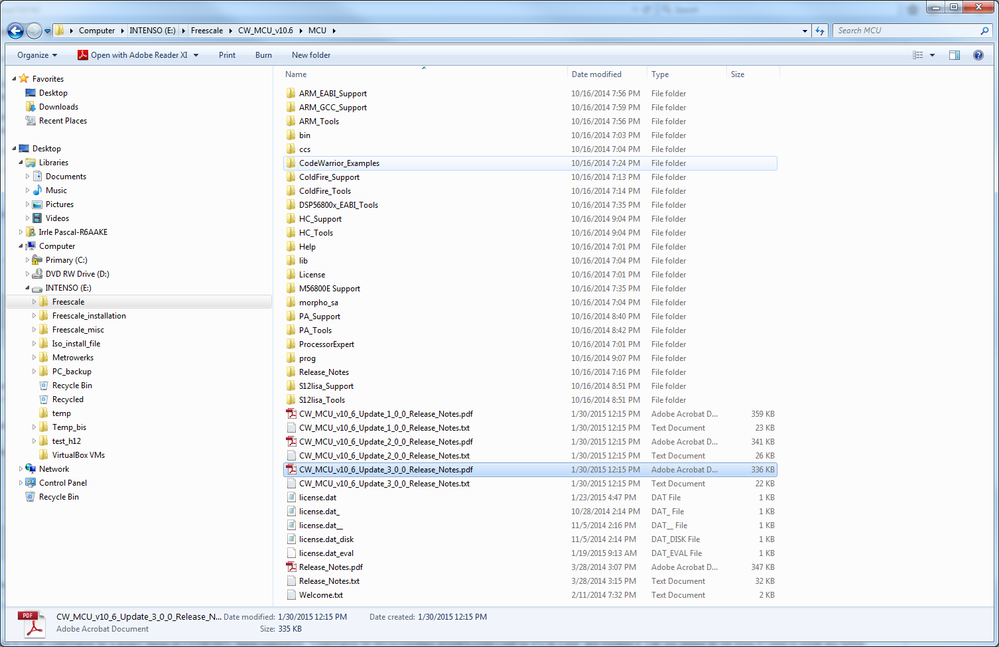The height and width of the screenshot is (647, 999).
Task: Toggle the preview pane icon
Action: tap(954, 55)
